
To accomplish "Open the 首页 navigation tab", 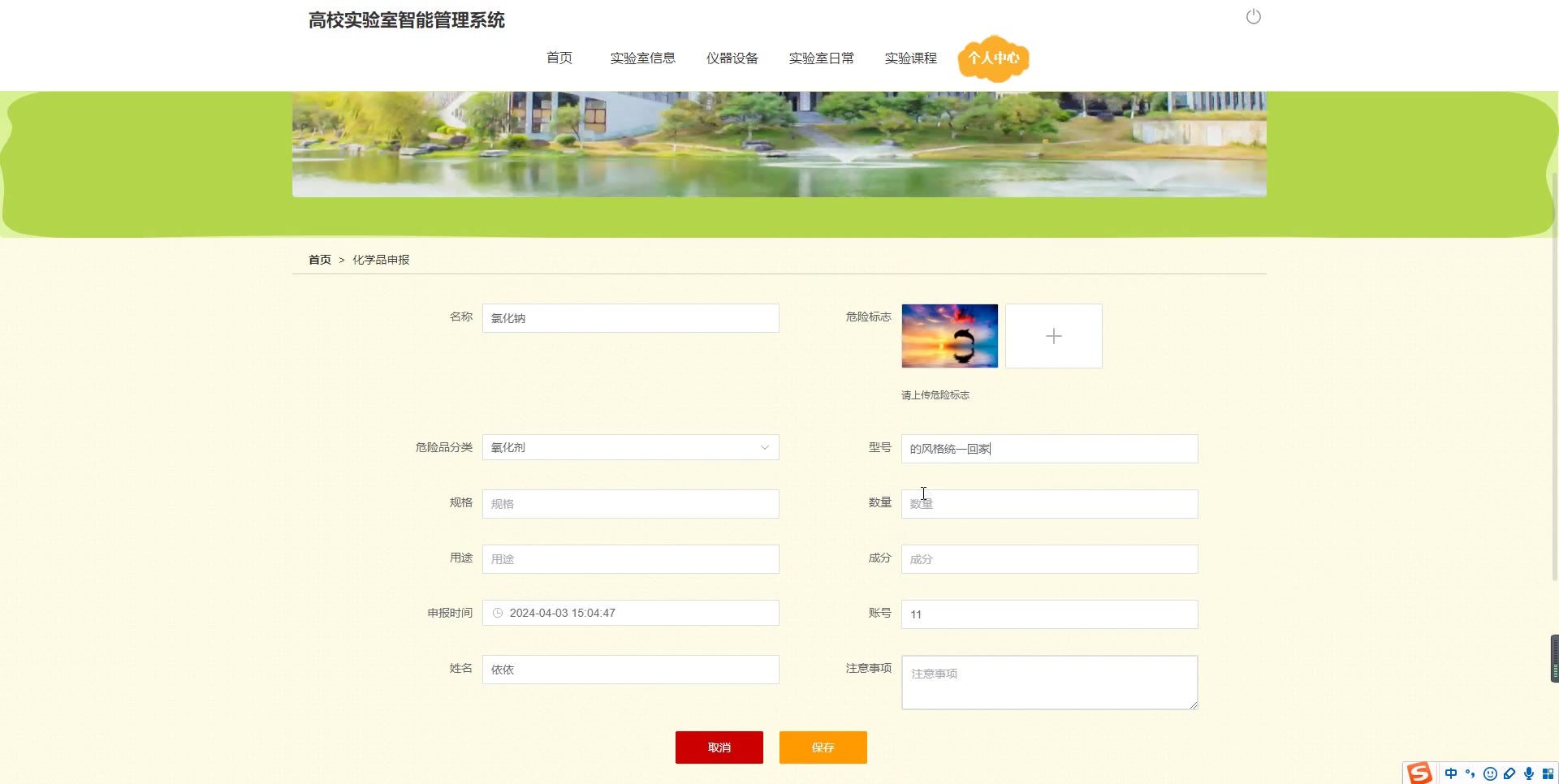I will pyautogui.click(x=559, y=58).
